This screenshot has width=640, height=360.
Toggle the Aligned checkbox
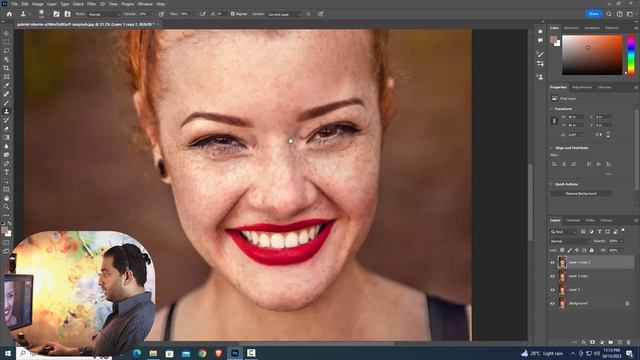(233, 14)
